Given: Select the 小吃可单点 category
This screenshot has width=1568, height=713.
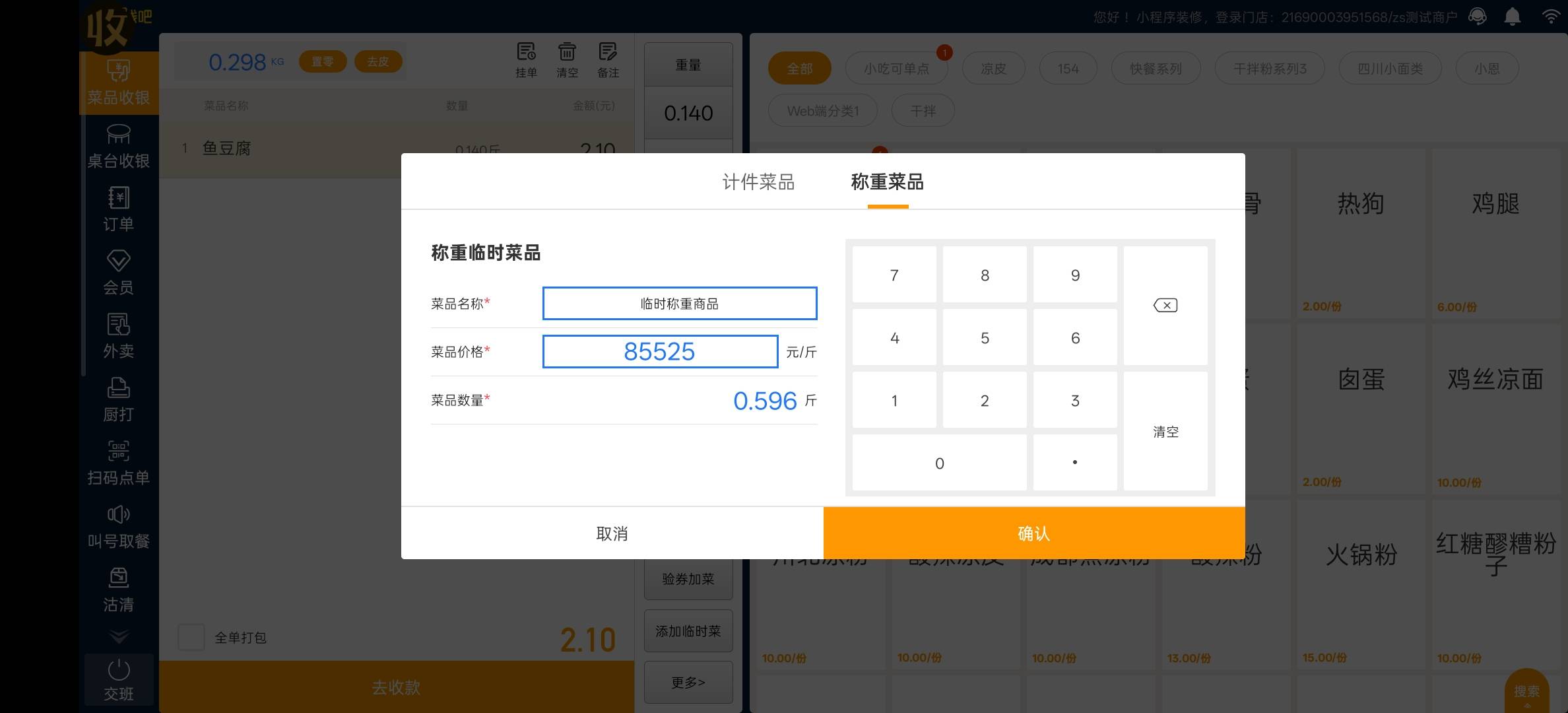Looking at the screenshot, I should 896,68.
